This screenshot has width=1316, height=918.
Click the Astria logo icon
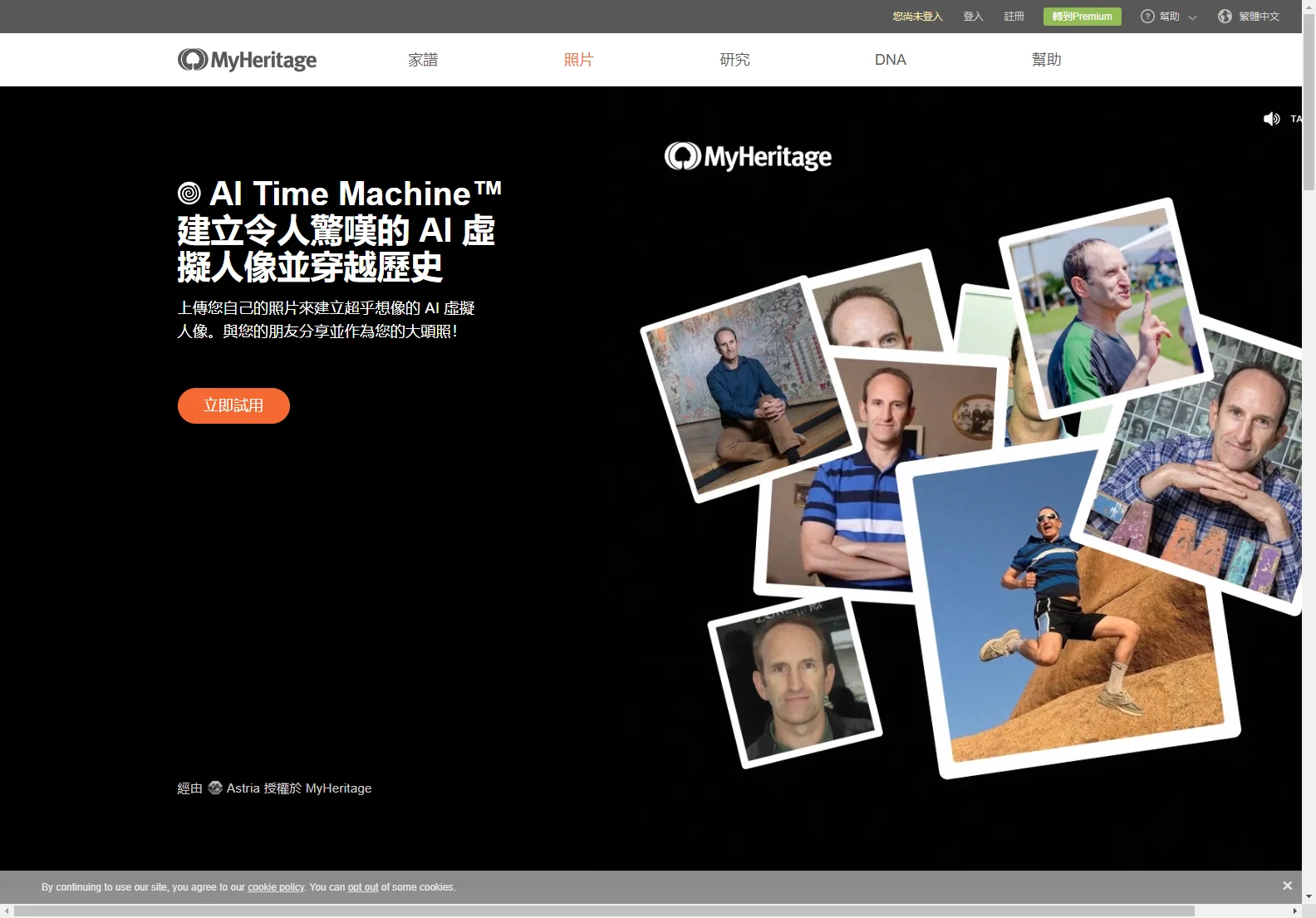pyautogui.click(x=215, y=788)
